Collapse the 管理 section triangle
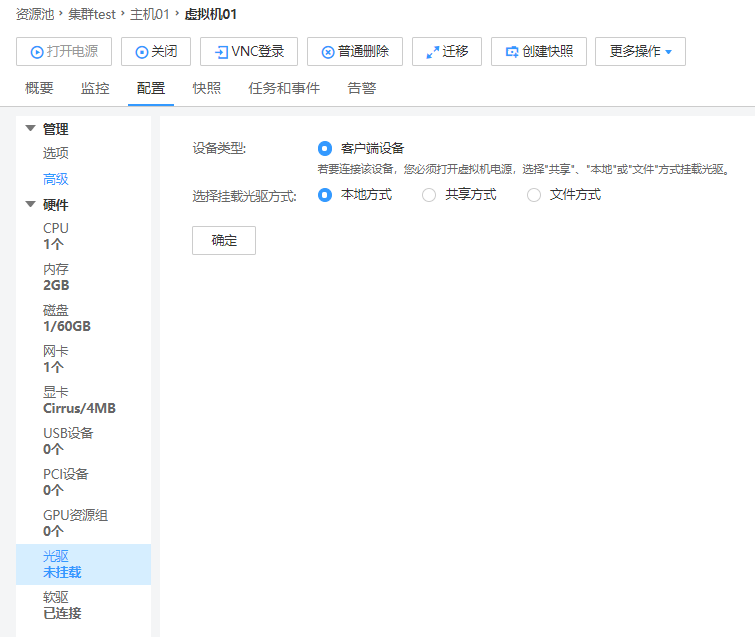 (x=30, y=128)
